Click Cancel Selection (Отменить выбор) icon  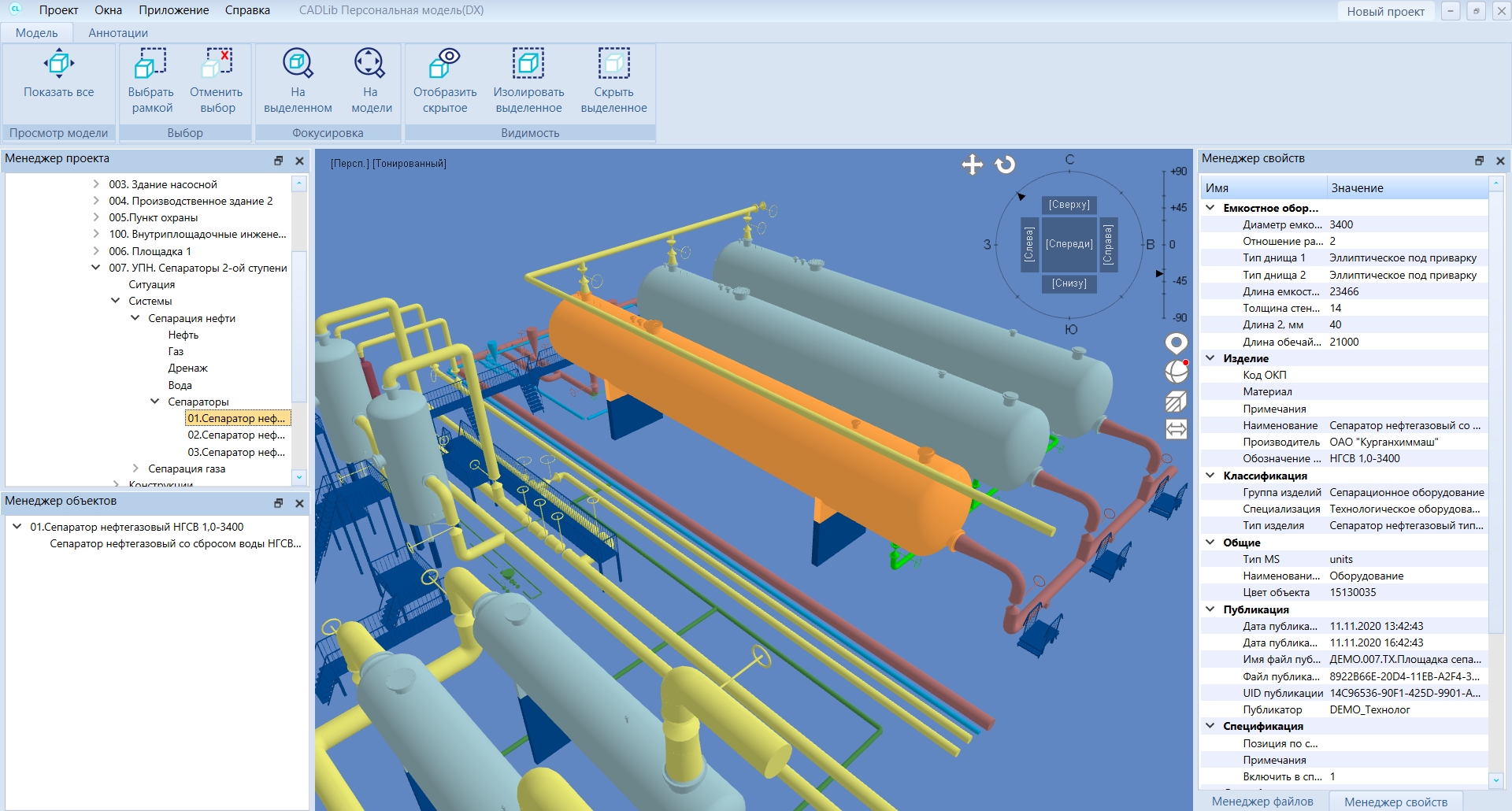(x=217, y=65)
